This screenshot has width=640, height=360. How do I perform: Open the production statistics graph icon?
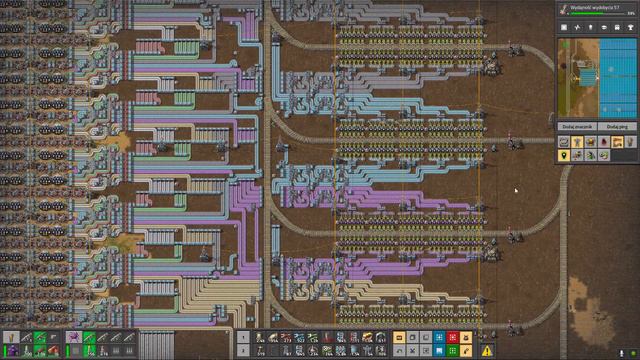pyautogui.click(x=577, y=27)
